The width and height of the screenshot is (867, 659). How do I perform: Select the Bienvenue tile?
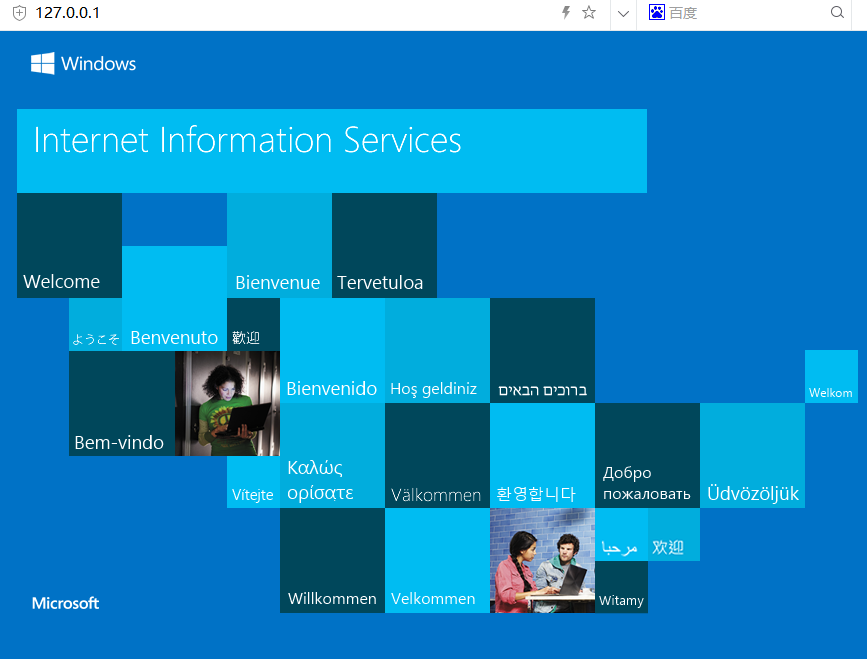279,246
